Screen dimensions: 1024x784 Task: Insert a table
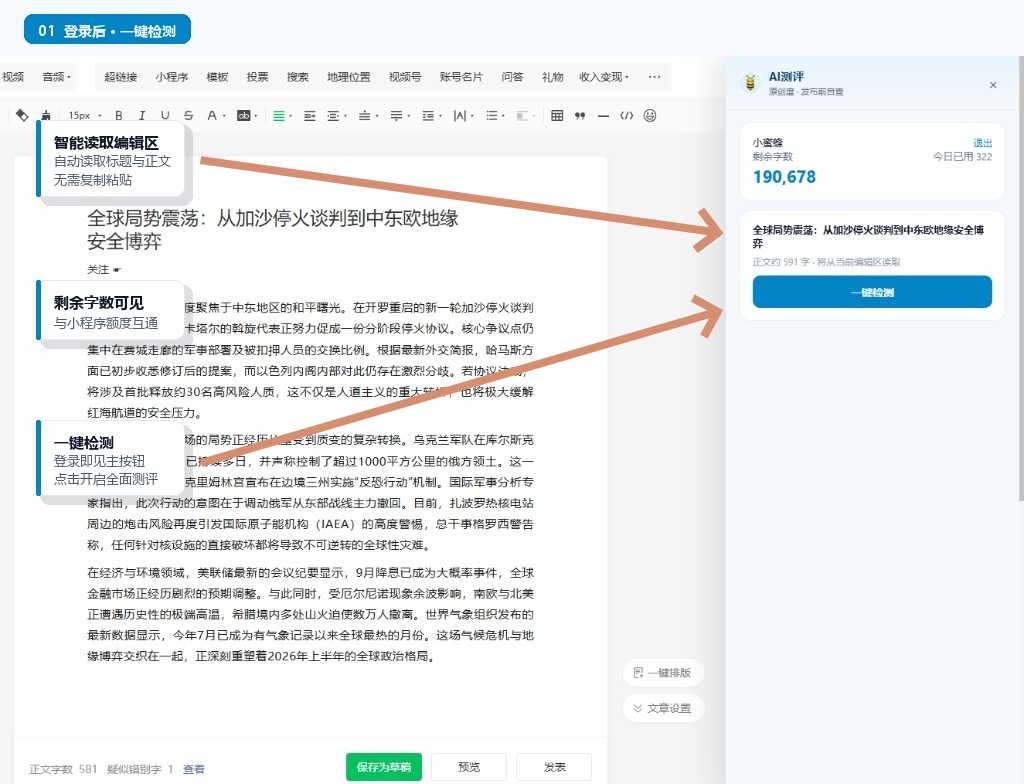(557, 116)
